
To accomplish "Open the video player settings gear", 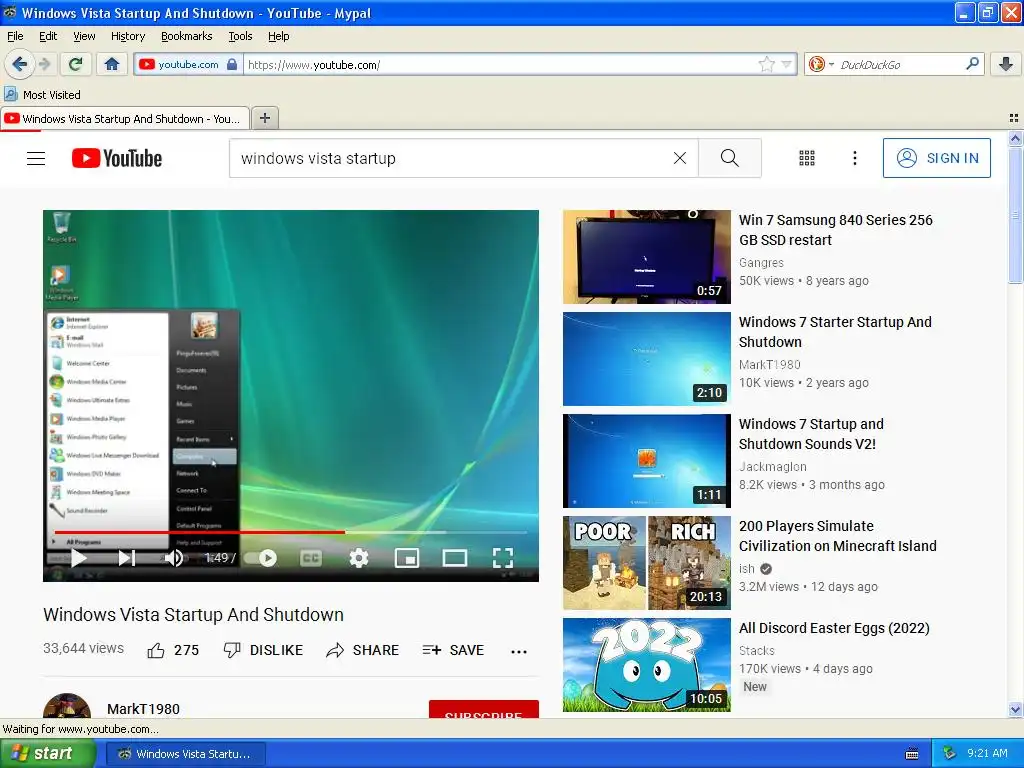I will [359, 558].
